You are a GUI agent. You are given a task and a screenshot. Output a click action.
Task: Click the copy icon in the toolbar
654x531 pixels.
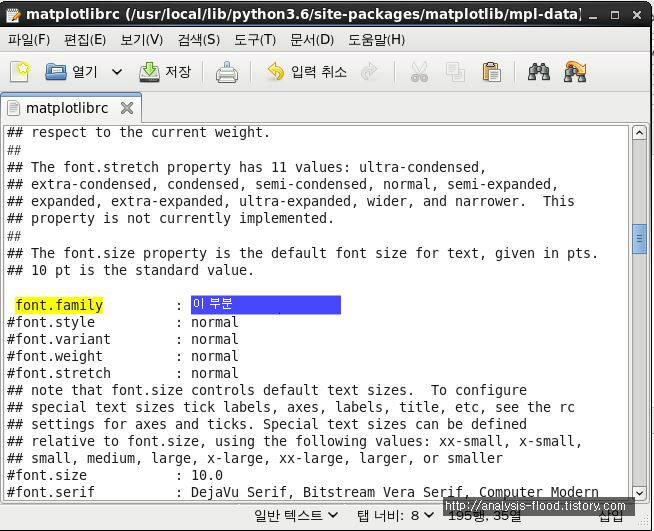[455, 72]
